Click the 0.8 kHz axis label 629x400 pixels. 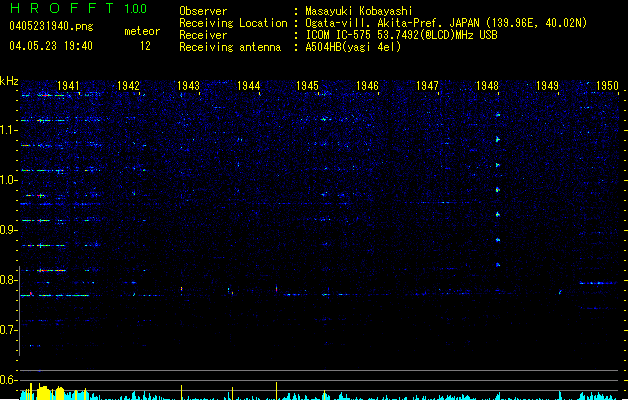point(9,280)
